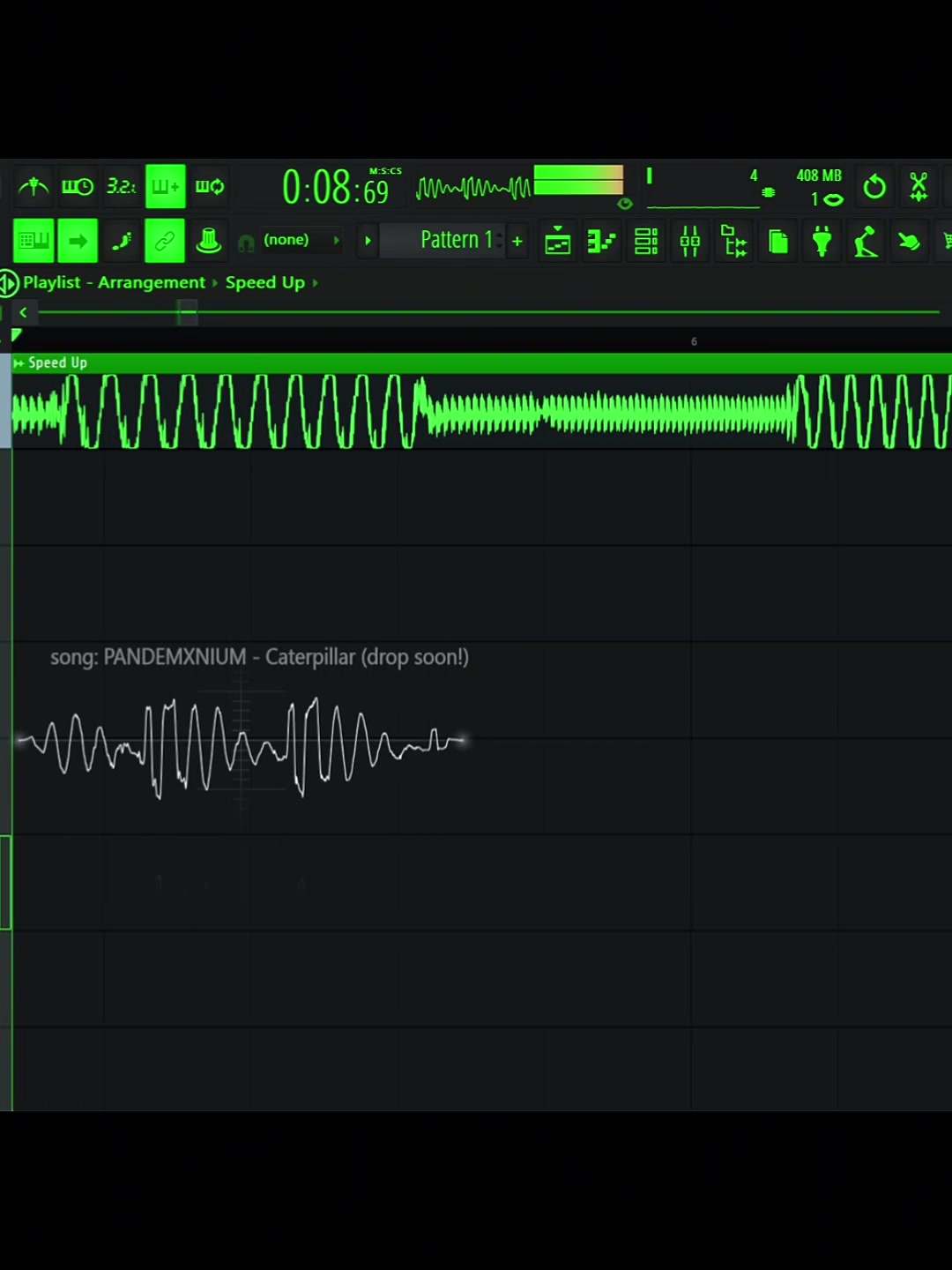Switch time format via M:S:CS label

(x=385, y=171)
